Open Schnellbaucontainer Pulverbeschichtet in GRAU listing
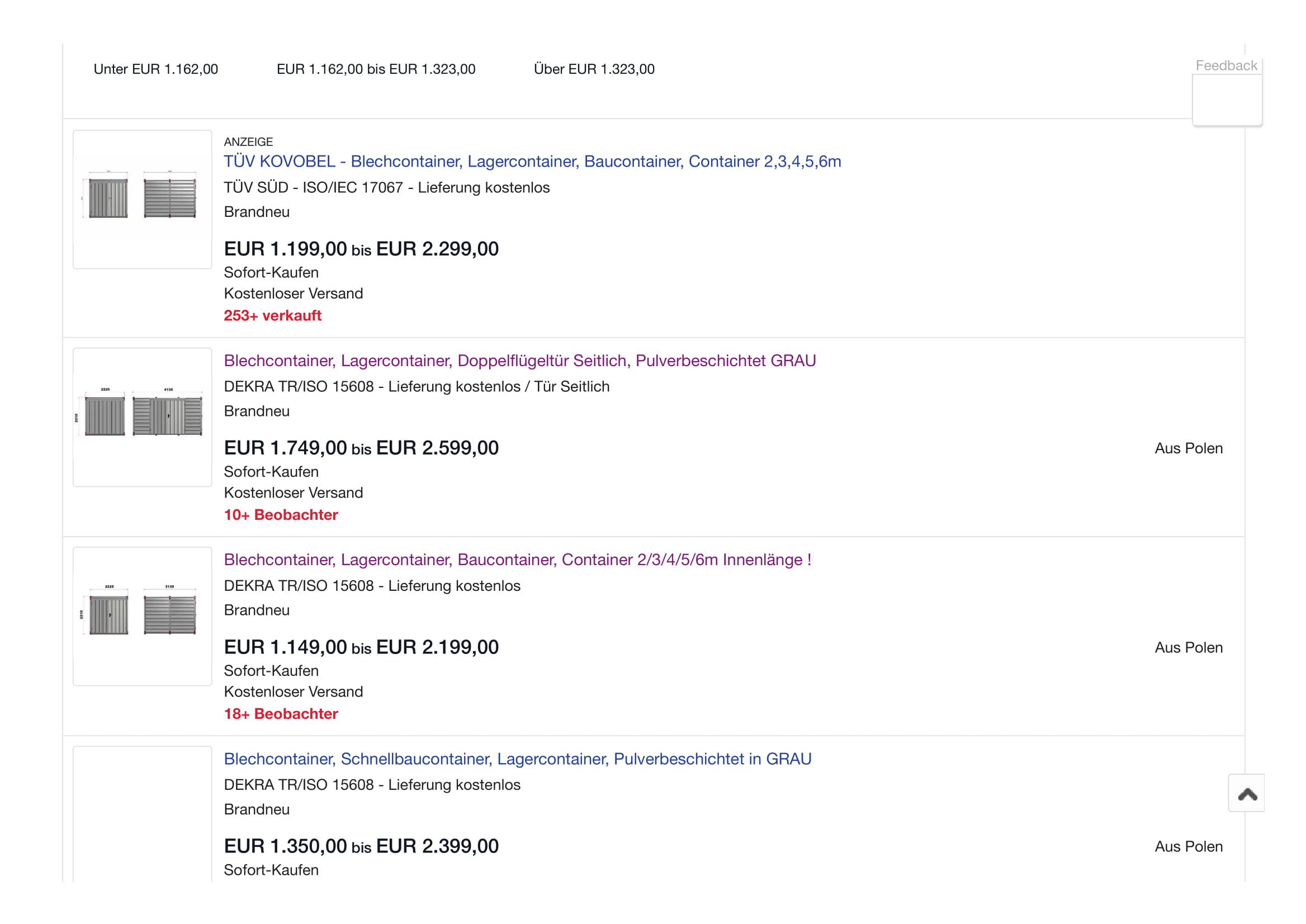 tap(517, 759)
